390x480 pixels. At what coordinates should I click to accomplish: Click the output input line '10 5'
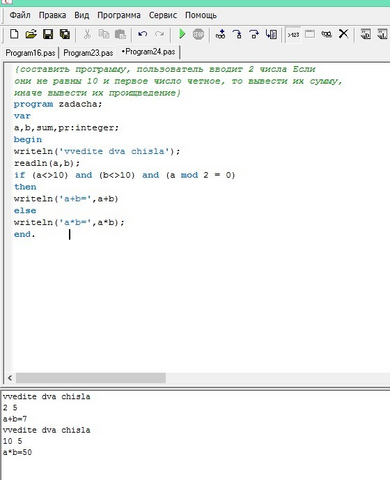tap(12, 441)
